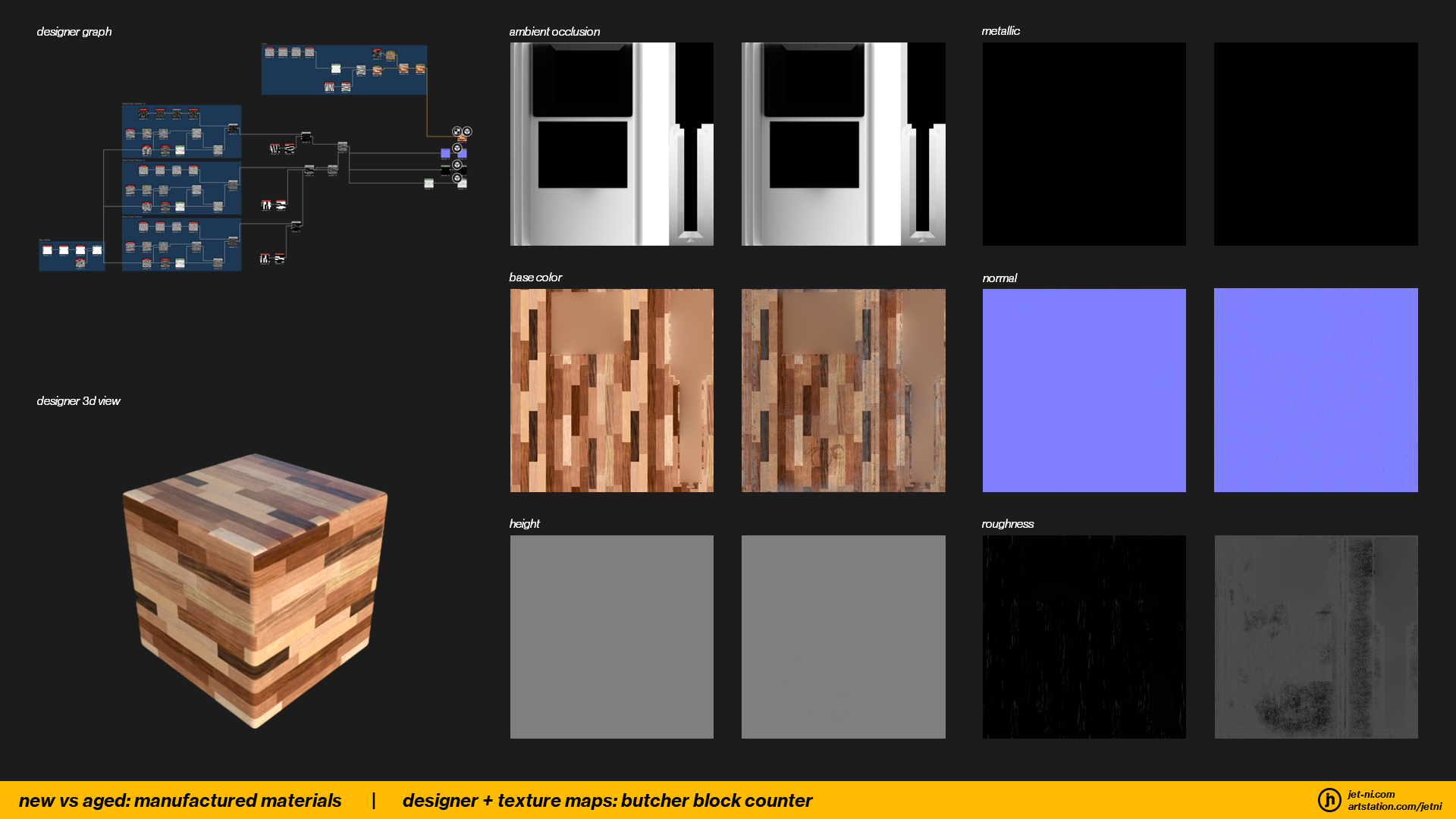Screen dimensions: 1456x819
Task: Click the wooden cube 3D preview
Action: pyautogui.click(x=255, y=590)
